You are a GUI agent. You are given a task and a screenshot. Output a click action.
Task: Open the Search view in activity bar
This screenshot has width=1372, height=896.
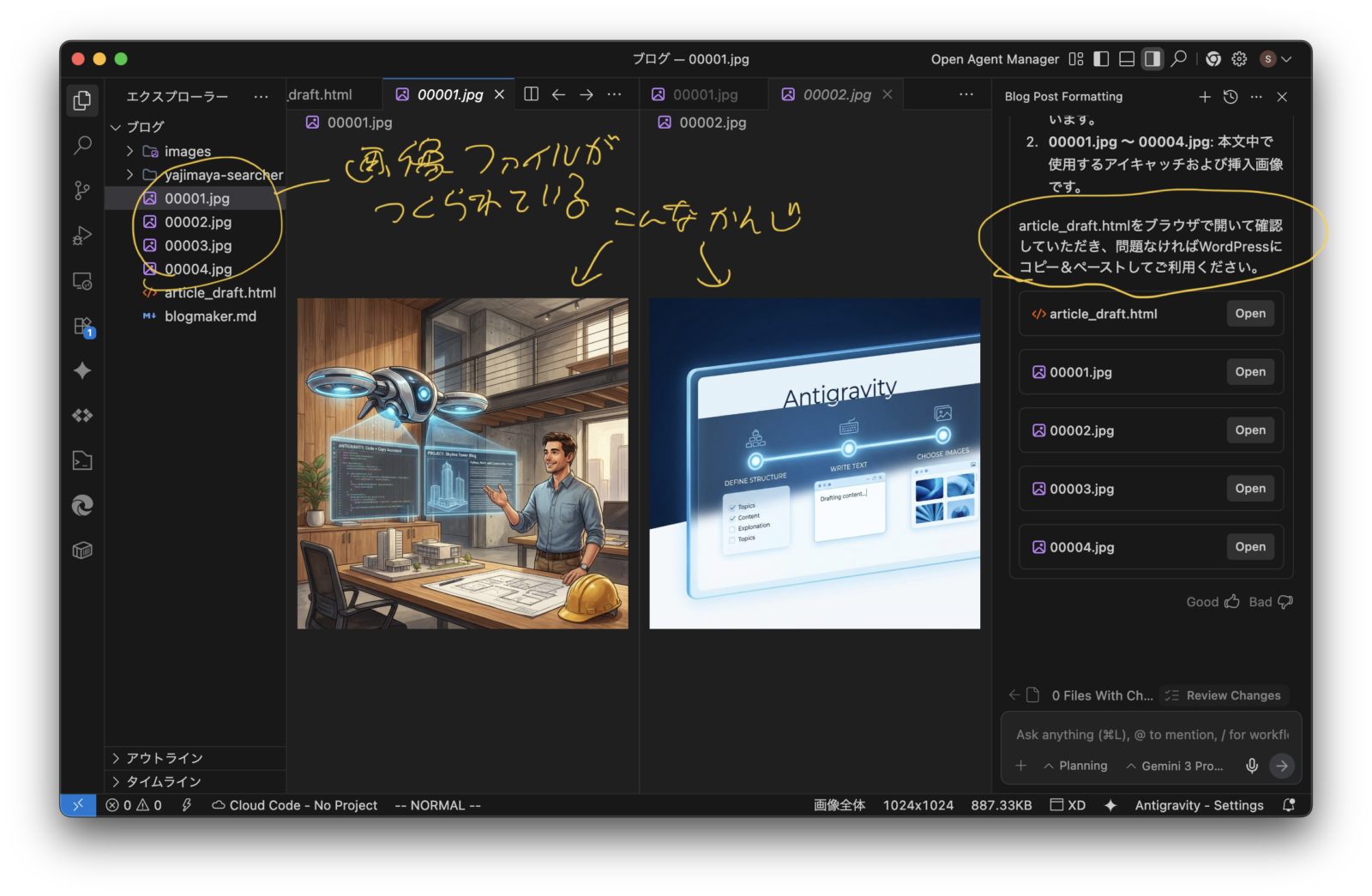[82, 145]
